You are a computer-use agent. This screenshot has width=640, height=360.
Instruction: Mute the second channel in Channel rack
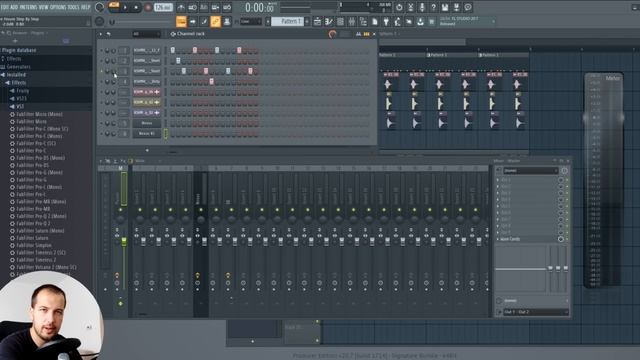pyautogui.click(x=102, y=61)
